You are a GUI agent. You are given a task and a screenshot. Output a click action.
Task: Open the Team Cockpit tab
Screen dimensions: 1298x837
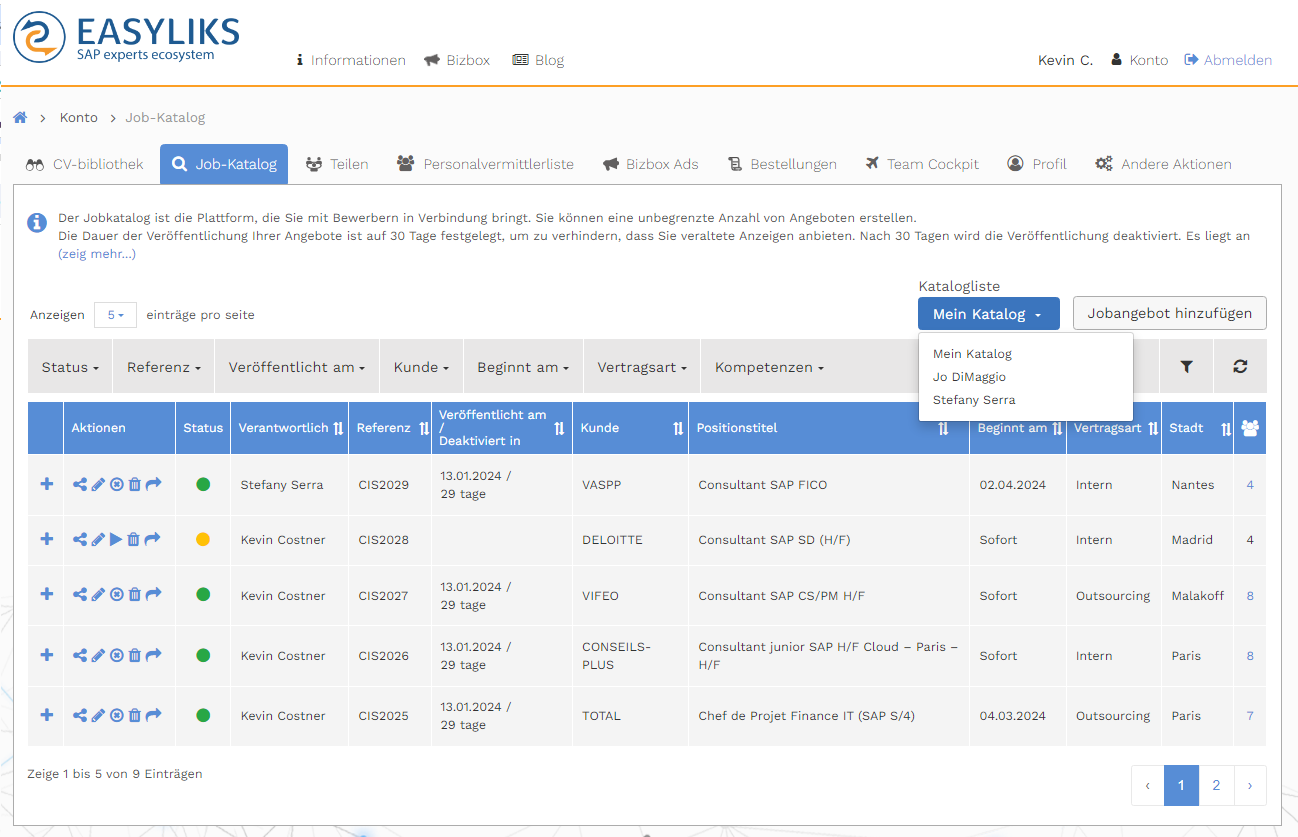pyautogui.click(x=922, y=164)
